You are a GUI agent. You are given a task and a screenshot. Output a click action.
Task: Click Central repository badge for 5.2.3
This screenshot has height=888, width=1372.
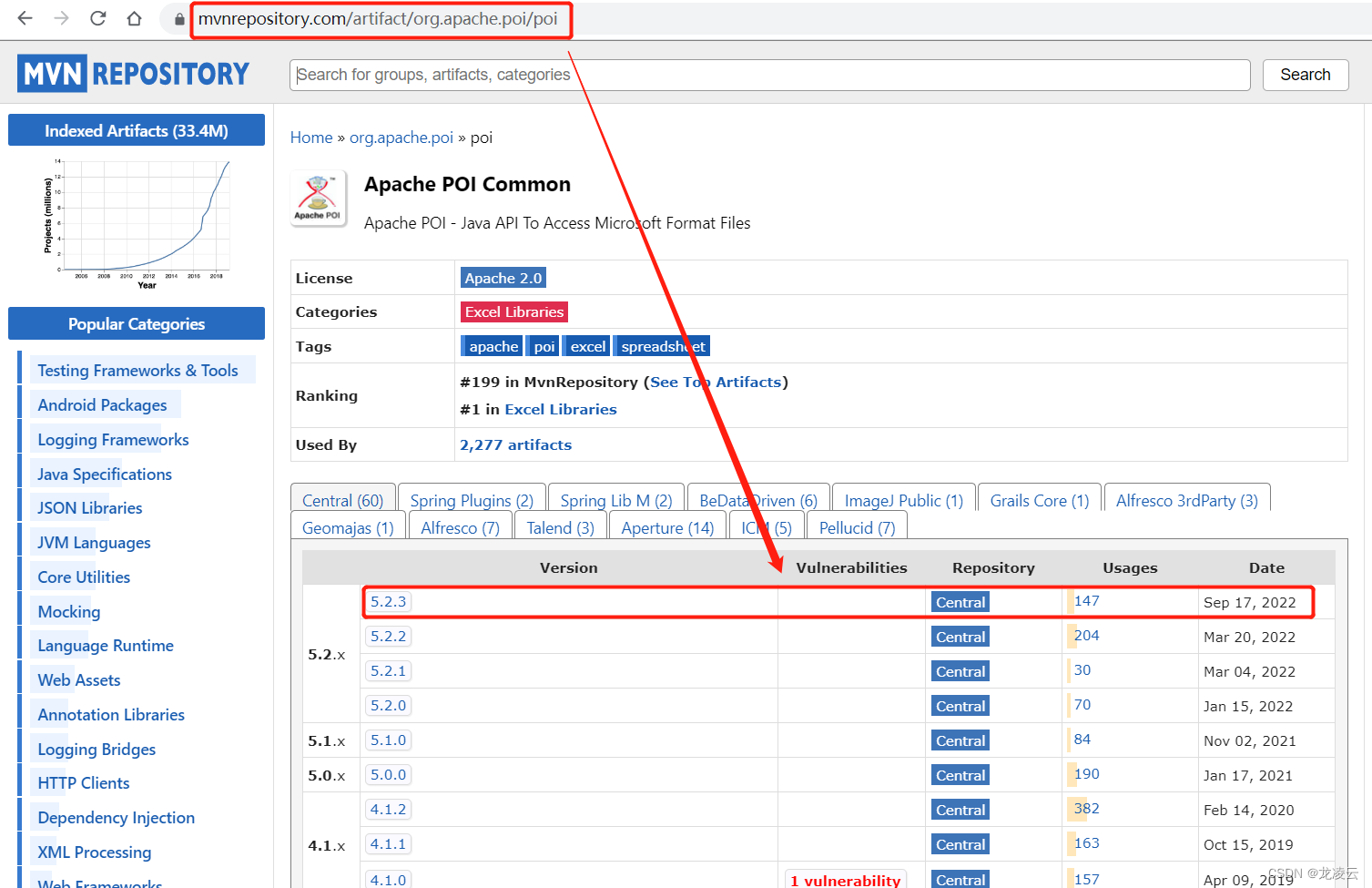[x=960, y=602]
